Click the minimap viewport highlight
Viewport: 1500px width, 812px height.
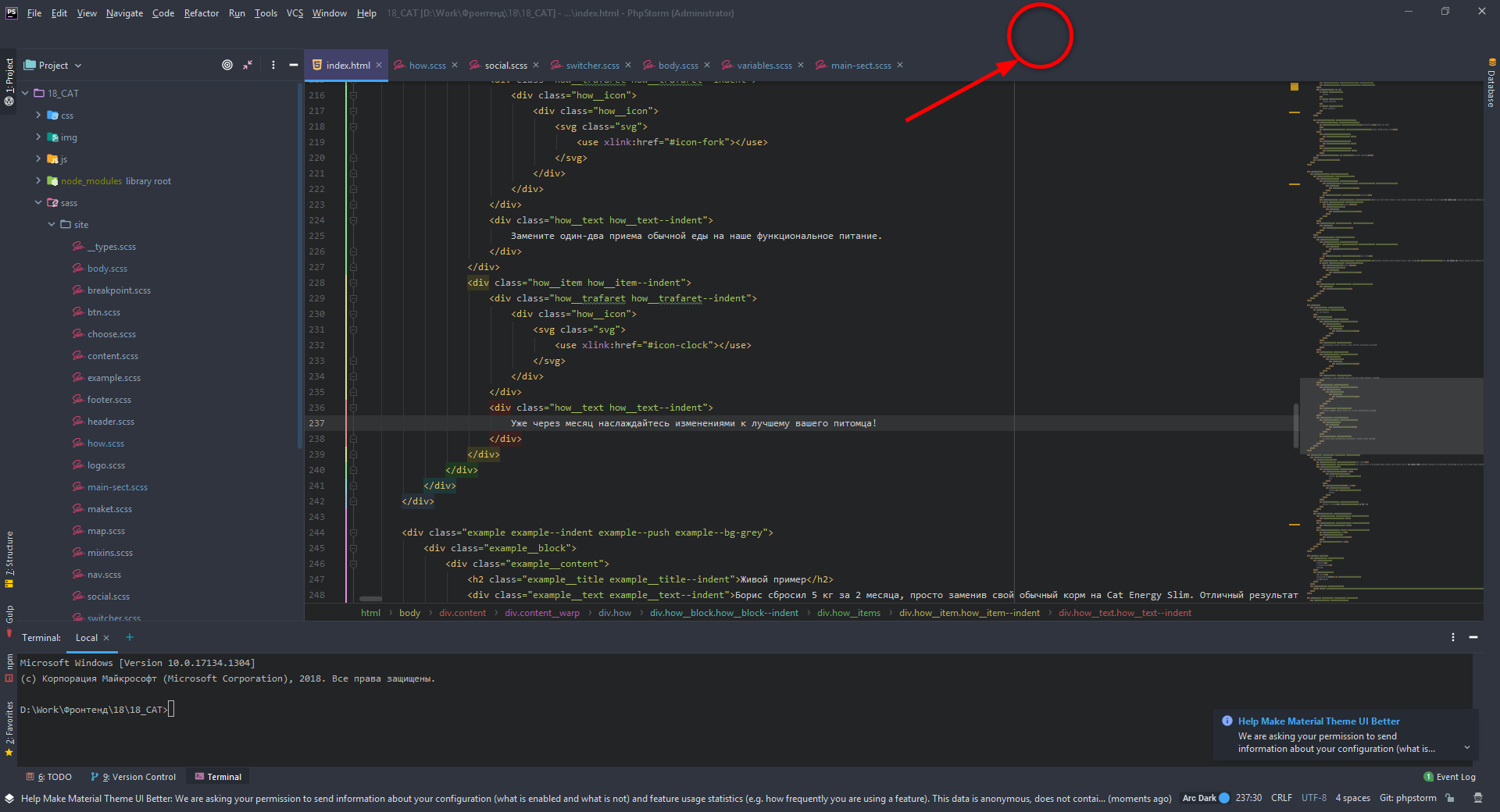click(x=1391, y=416)
